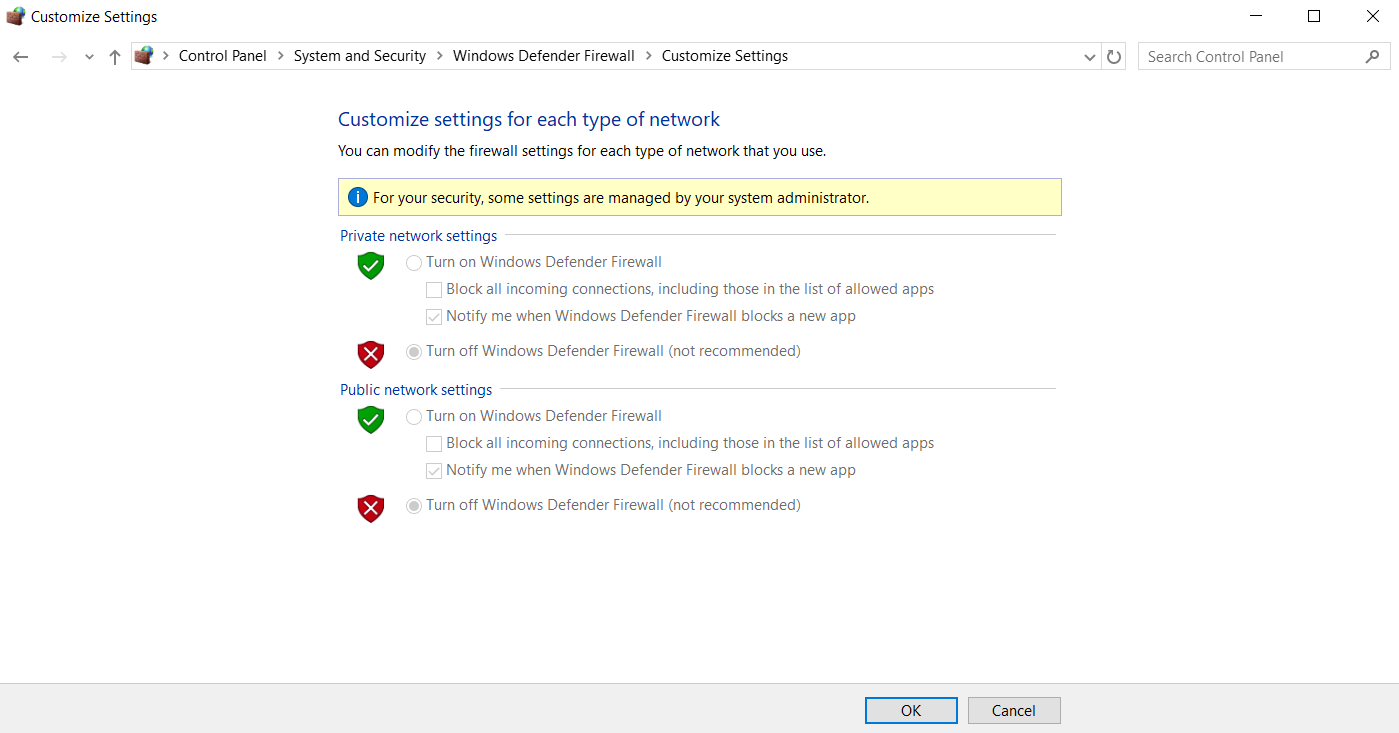Open Windows Defender Firewall breadcrumb
This screenshot has height=733, width=1399.
click(544, 56)
